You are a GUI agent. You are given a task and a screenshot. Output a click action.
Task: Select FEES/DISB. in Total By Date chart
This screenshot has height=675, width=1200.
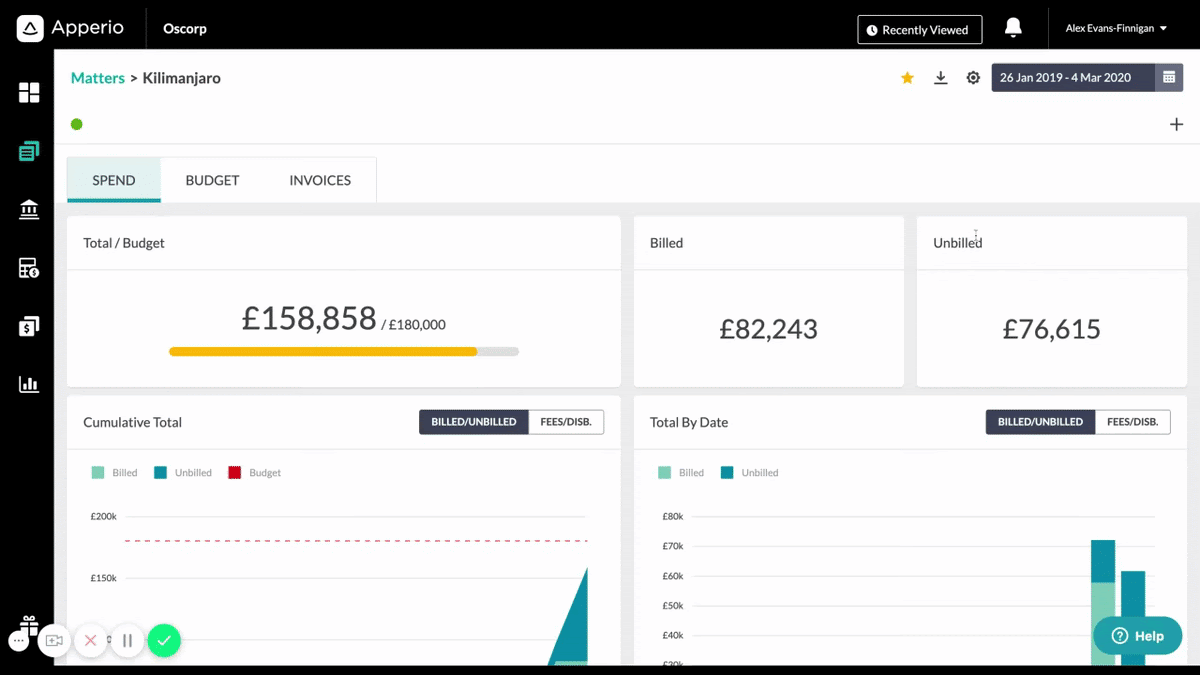(x=1133, y=422)
